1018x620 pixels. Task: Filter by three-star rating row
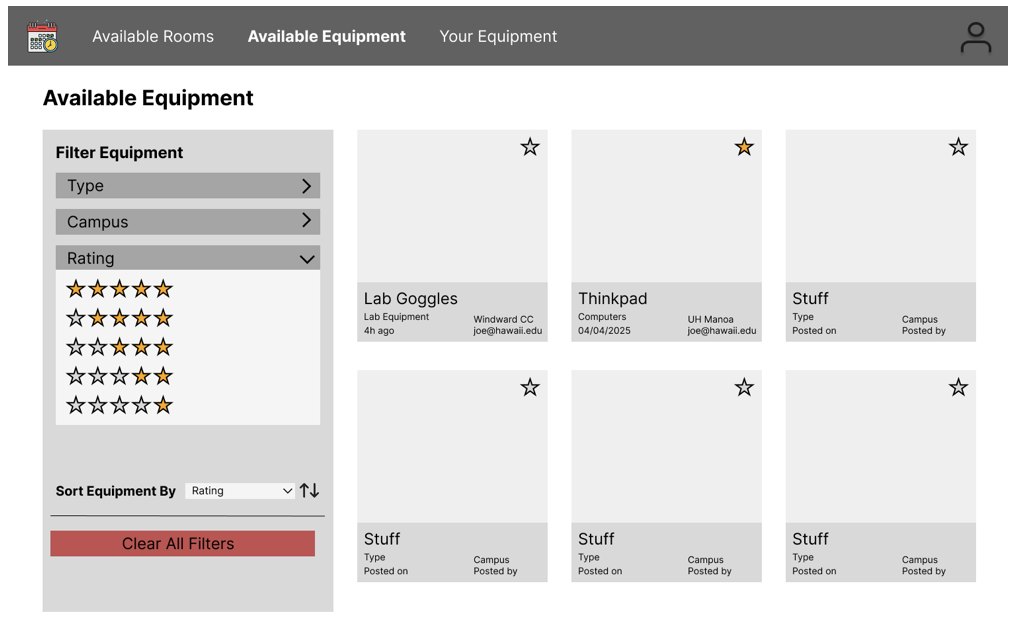(120, 347)
